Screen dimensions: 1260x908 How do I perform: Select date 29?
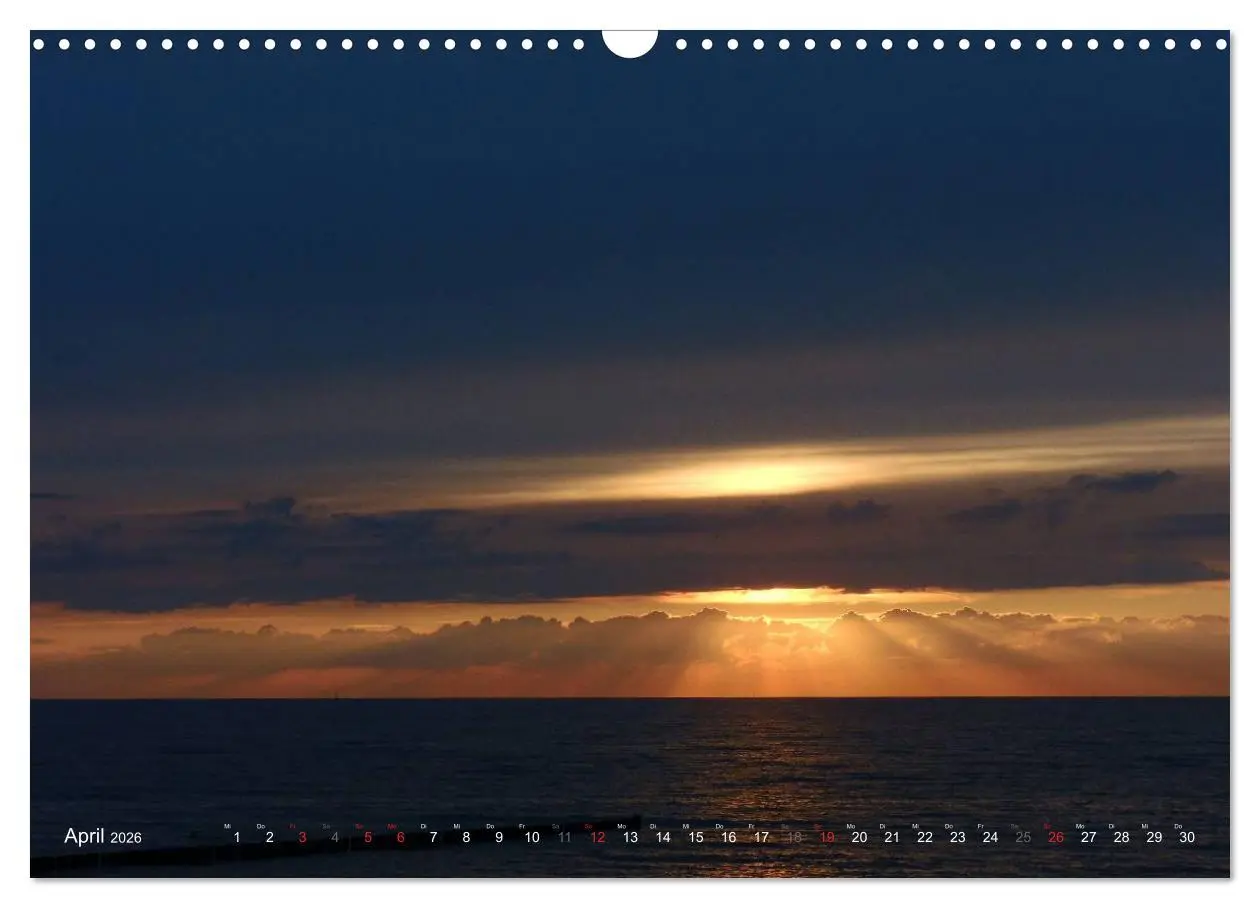(x=1155, y=837)
